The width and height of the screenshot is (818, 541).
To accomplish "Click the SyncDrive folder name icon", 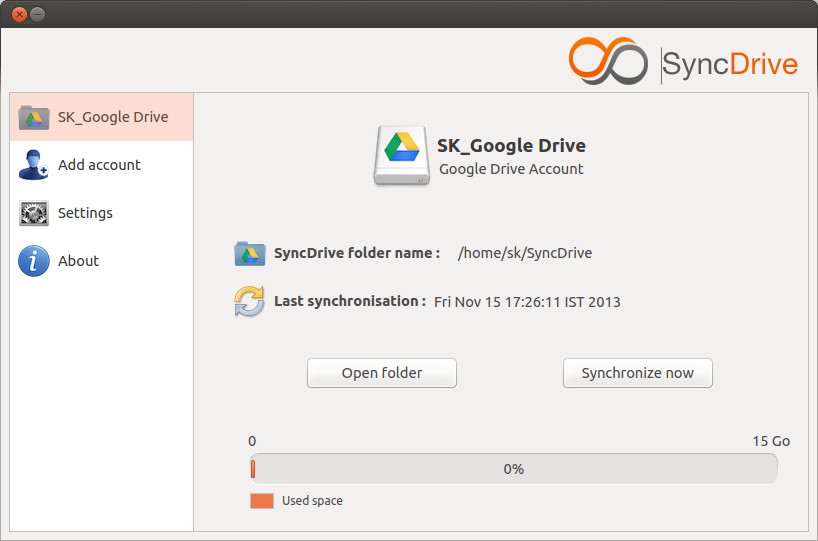I will click(250, 254).
